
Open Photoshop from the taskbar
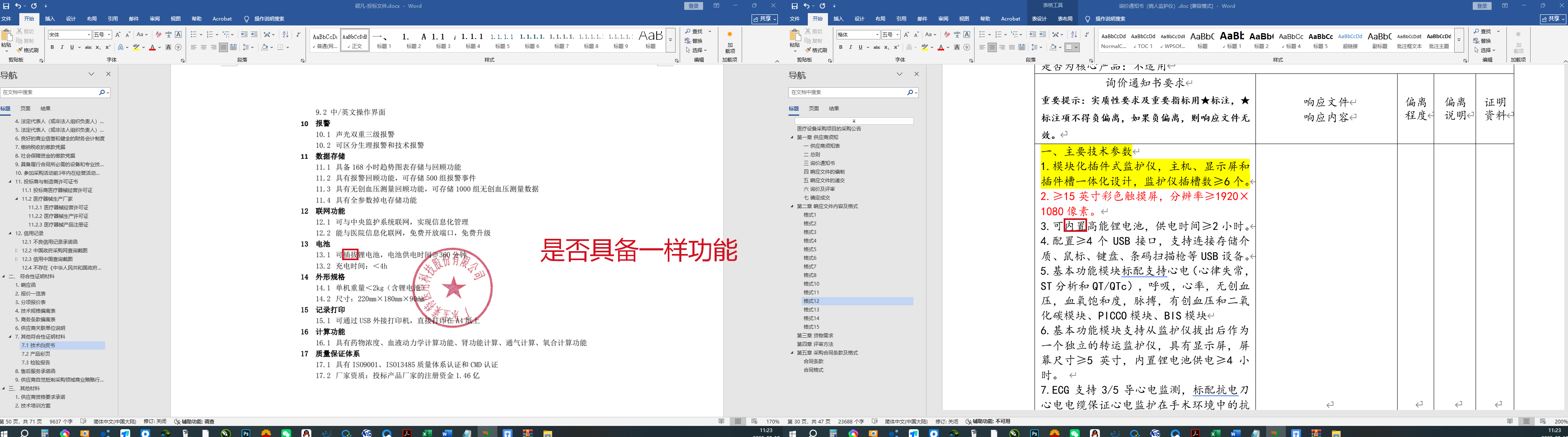coord(246,433)
